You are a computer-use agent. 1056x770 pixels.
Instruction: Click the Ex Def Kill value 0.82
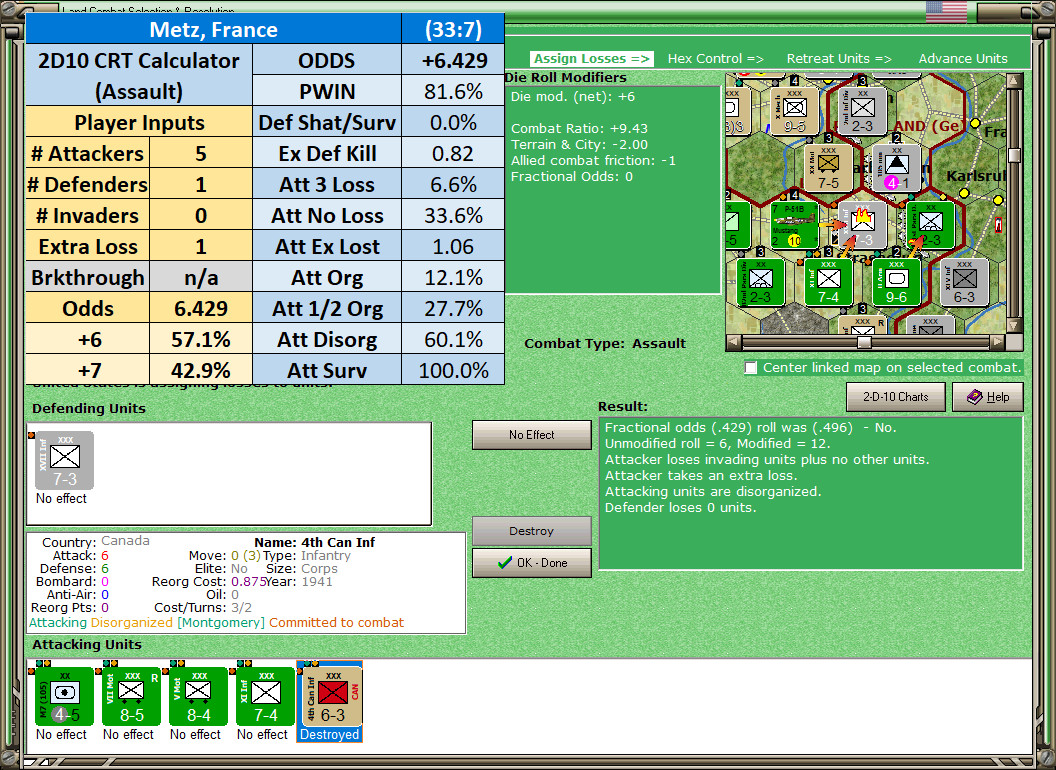click(x=453, y=154)
